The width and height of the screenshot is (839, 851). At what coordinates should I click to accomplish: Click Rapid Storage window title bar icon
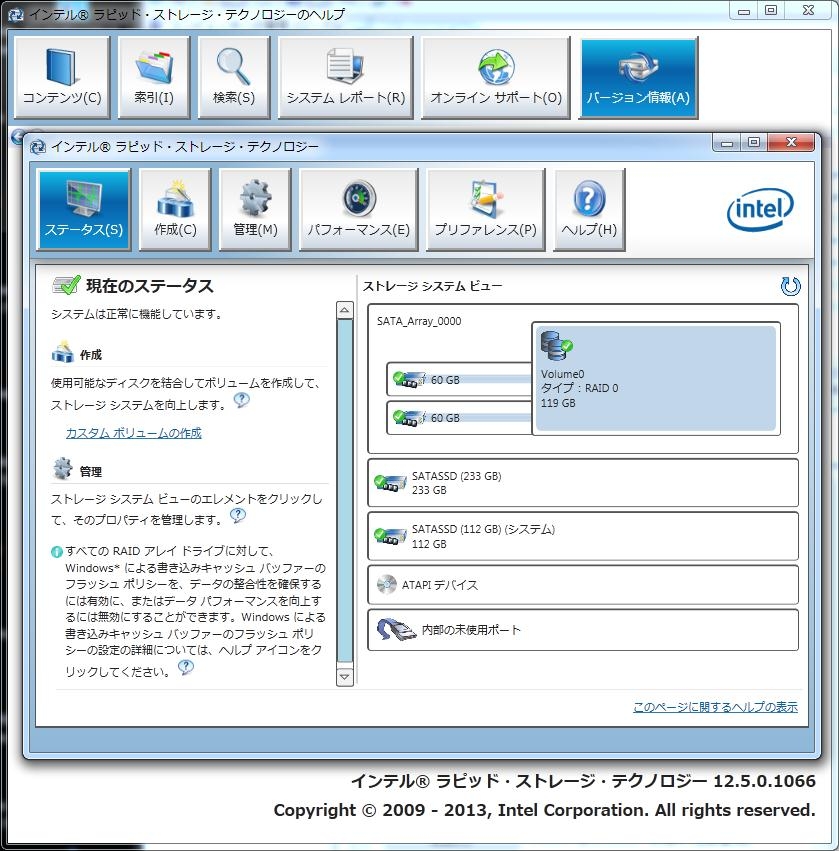(x=37, y=147)
